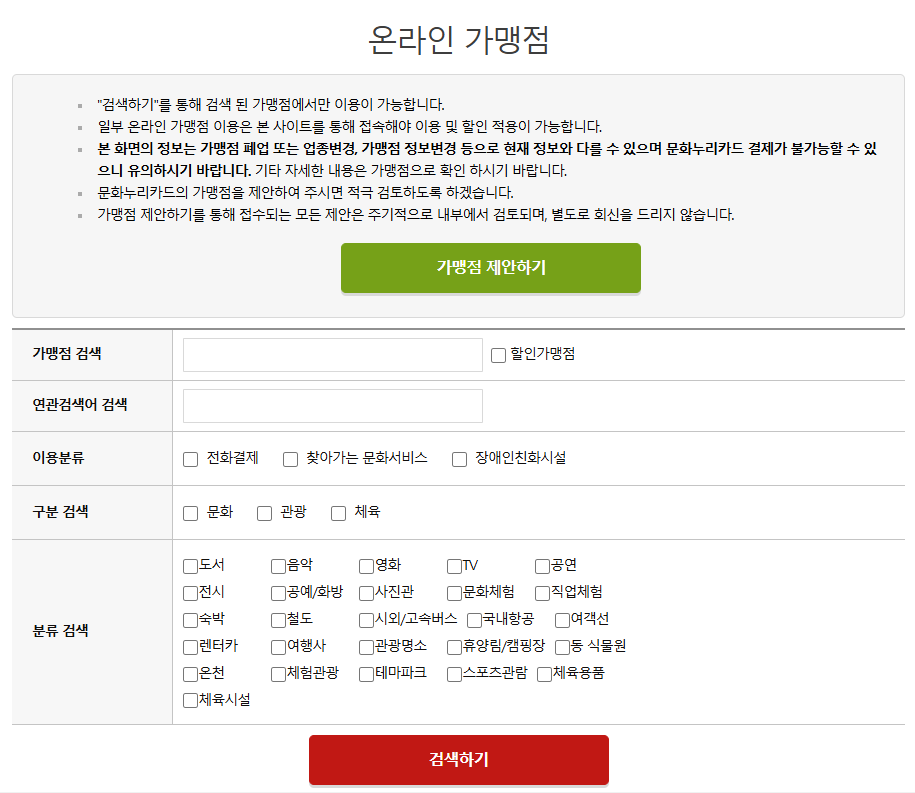Enable the 체육 category filter
The width and height of the screenshot is (915, 793).
(337, 512)
